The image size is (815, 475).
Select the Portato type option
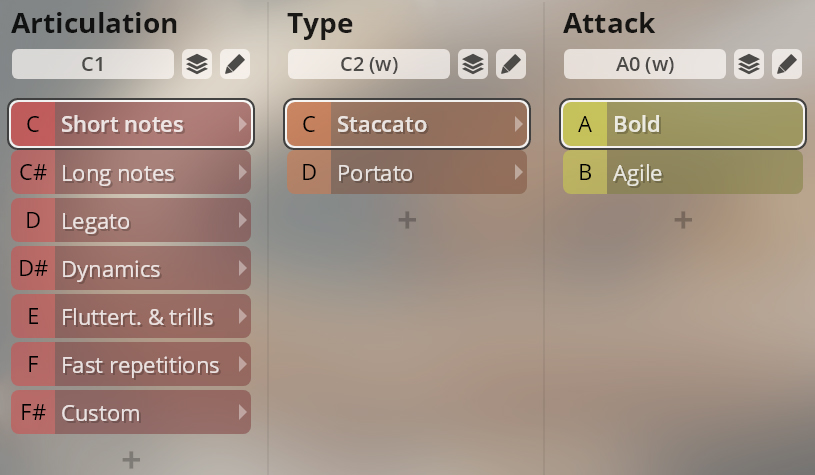click(407, 173)
